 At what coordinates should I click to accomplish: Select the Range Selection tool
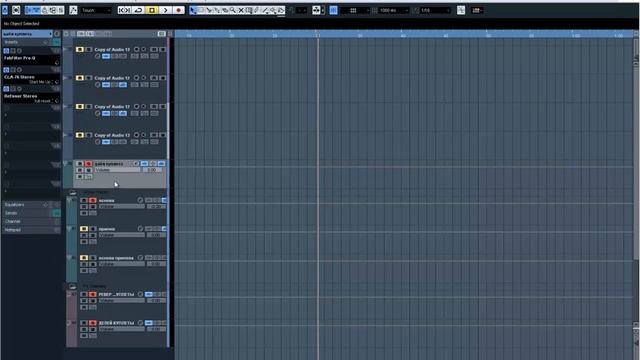[201, 10]
